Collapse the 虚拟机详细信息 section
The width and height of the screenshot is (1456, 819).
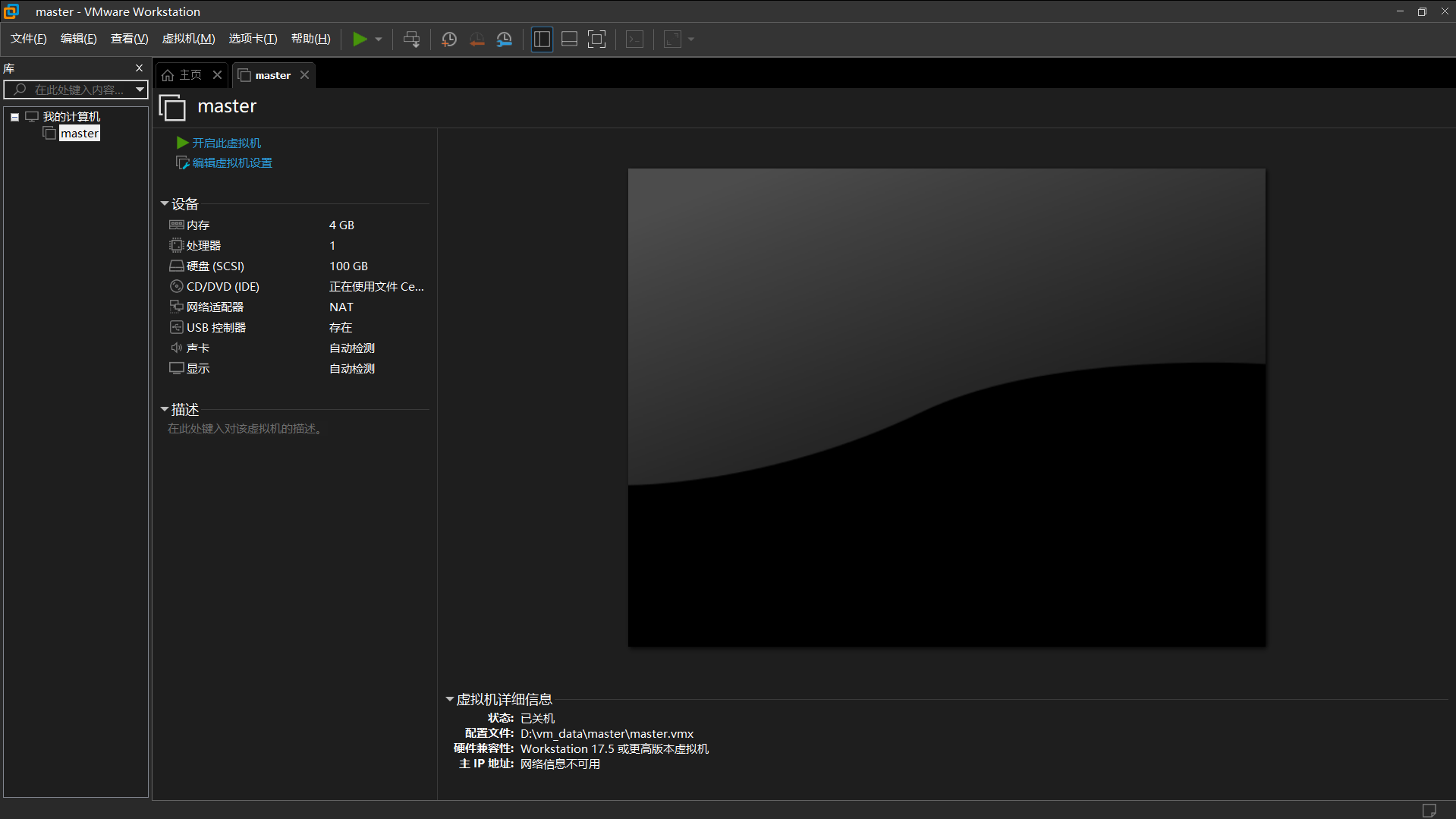pyautogui.click(x=450, y=699)
